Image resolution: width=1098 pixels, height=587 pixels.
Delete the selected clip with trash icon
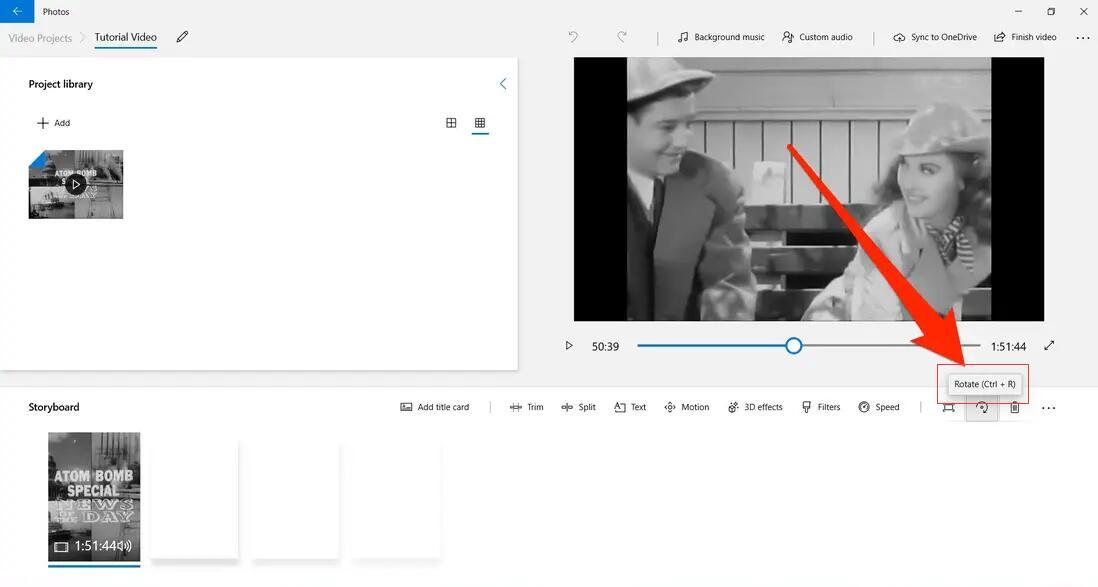pos(1015,408)
